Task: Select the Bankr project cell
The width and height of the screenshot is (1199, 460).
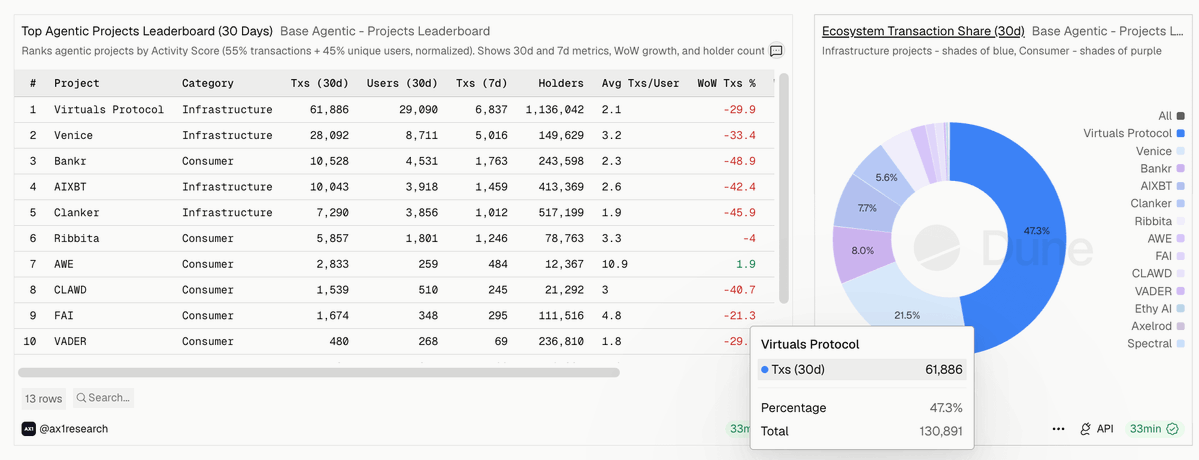Action: (70, 161)
